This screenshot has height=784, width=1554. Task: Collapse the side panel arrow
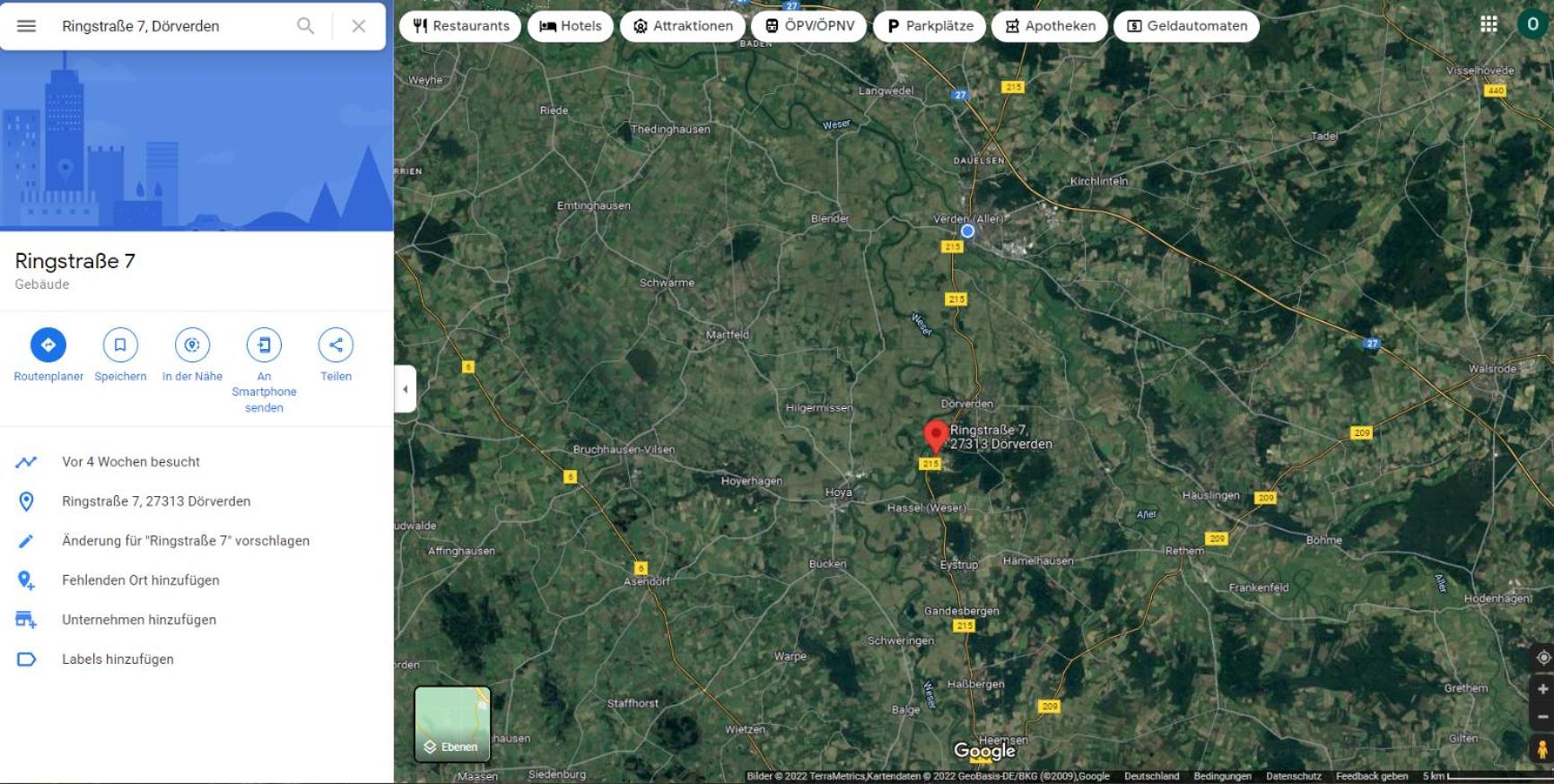(x=406, y=389)
